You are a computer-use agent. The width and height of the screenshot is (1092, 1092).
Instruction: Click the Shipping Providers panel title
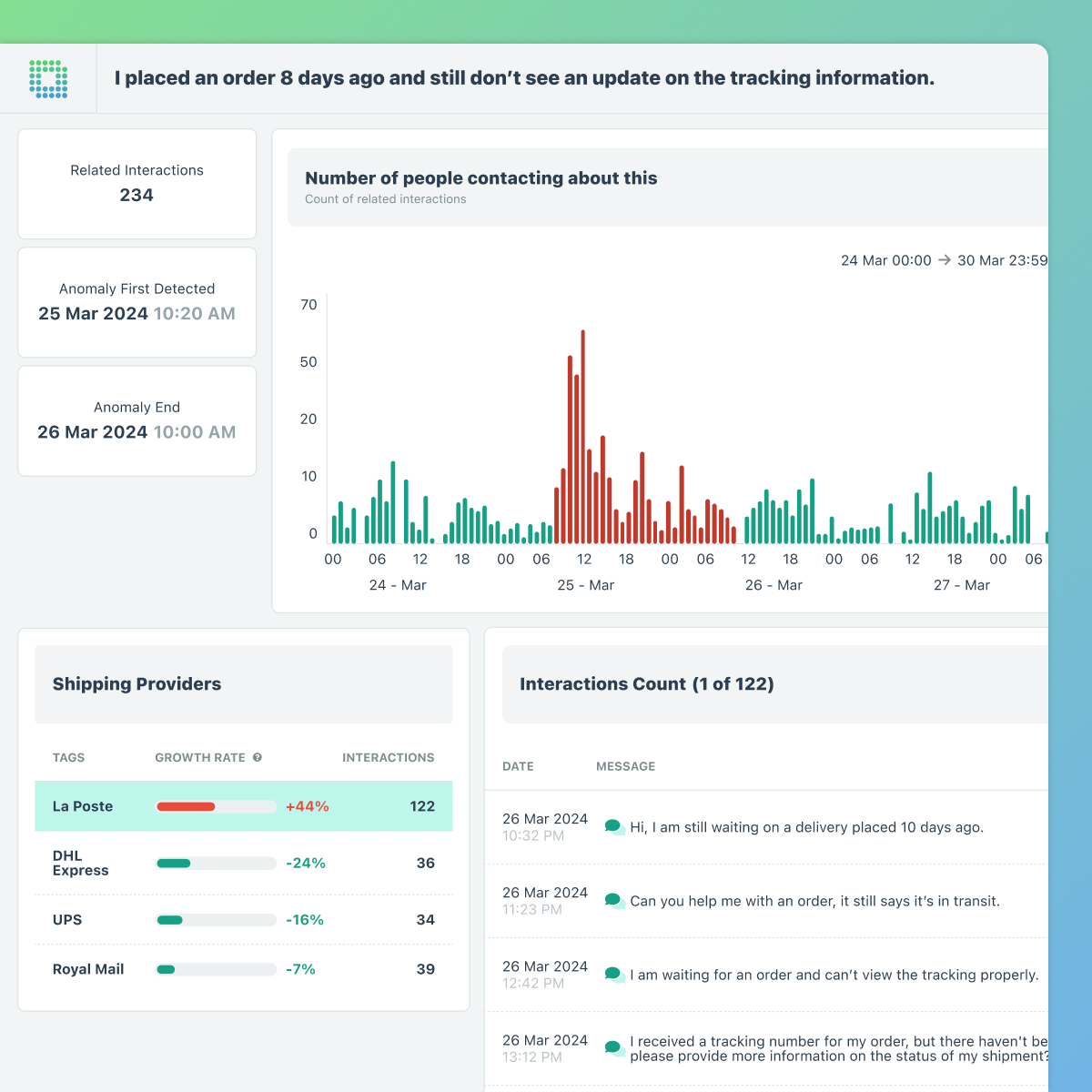pos(136,684)
